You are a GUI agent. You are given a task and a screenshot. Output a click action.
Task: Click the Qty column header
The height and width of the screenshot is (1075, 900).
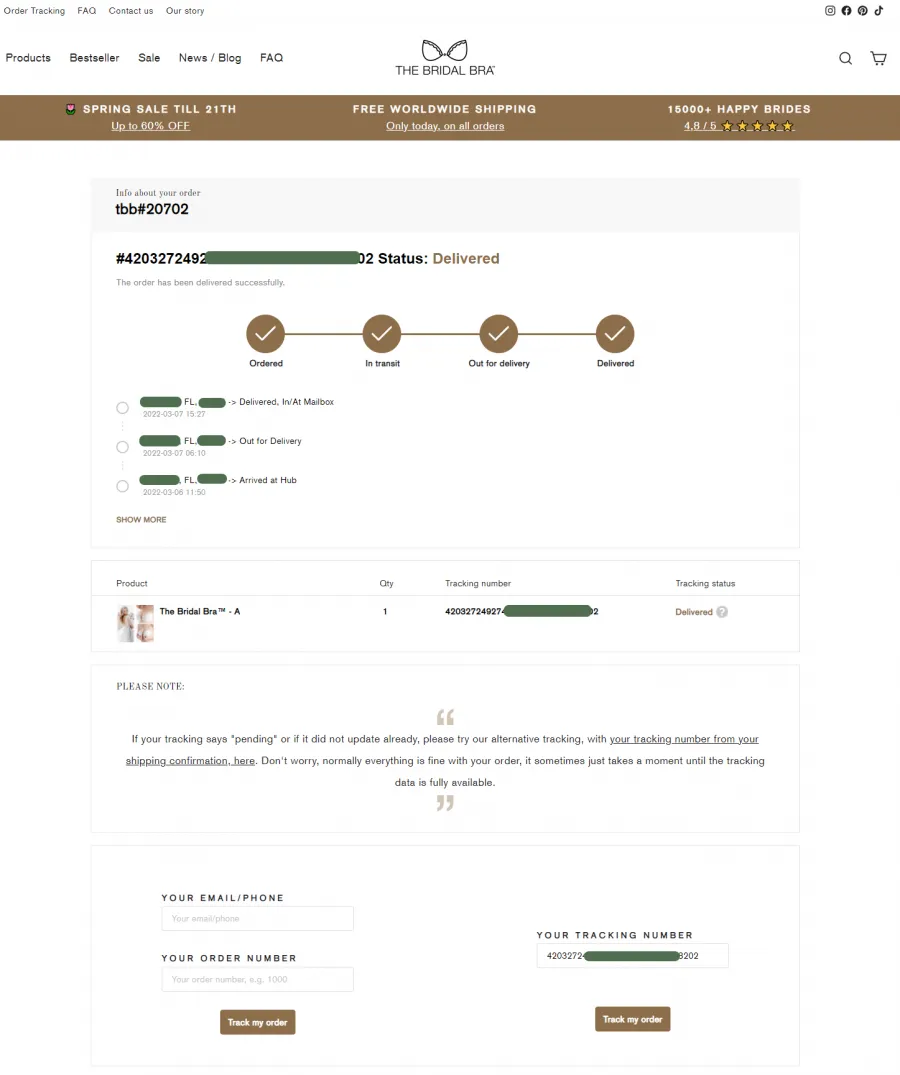[387, 583]
